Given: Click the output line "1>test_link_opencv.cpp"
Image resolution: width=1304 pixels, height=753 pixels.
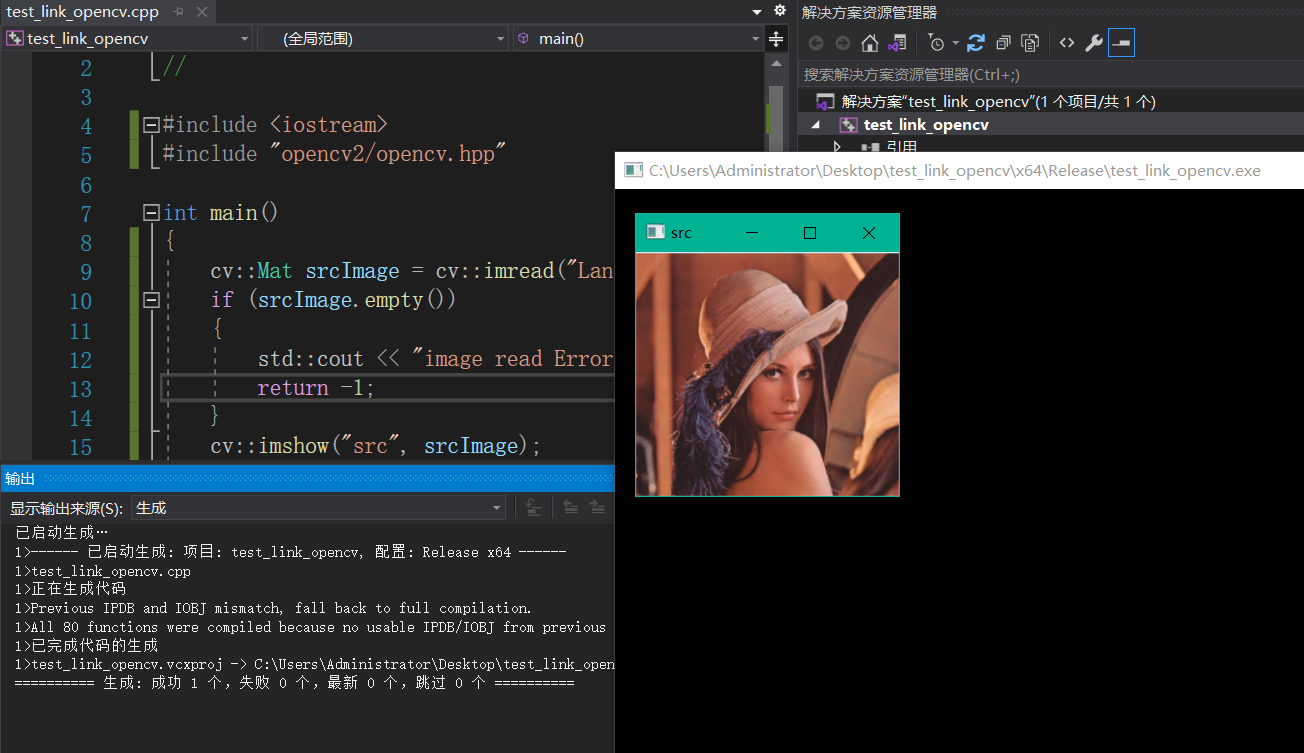Looking at the screenshot, I should click(102, 571).
